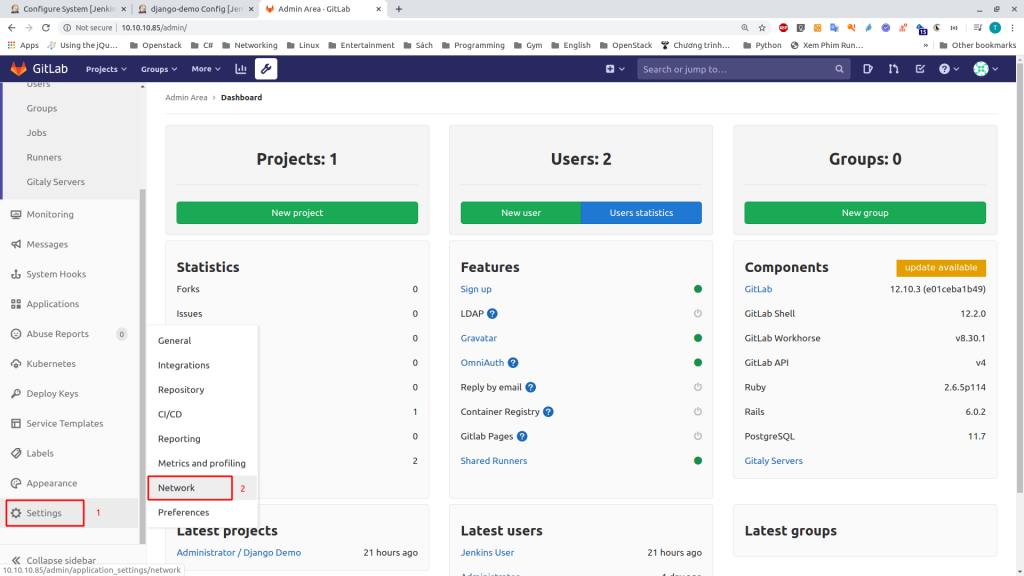
Task: Click the Container Registry help icon
Action: coord(548,411)
